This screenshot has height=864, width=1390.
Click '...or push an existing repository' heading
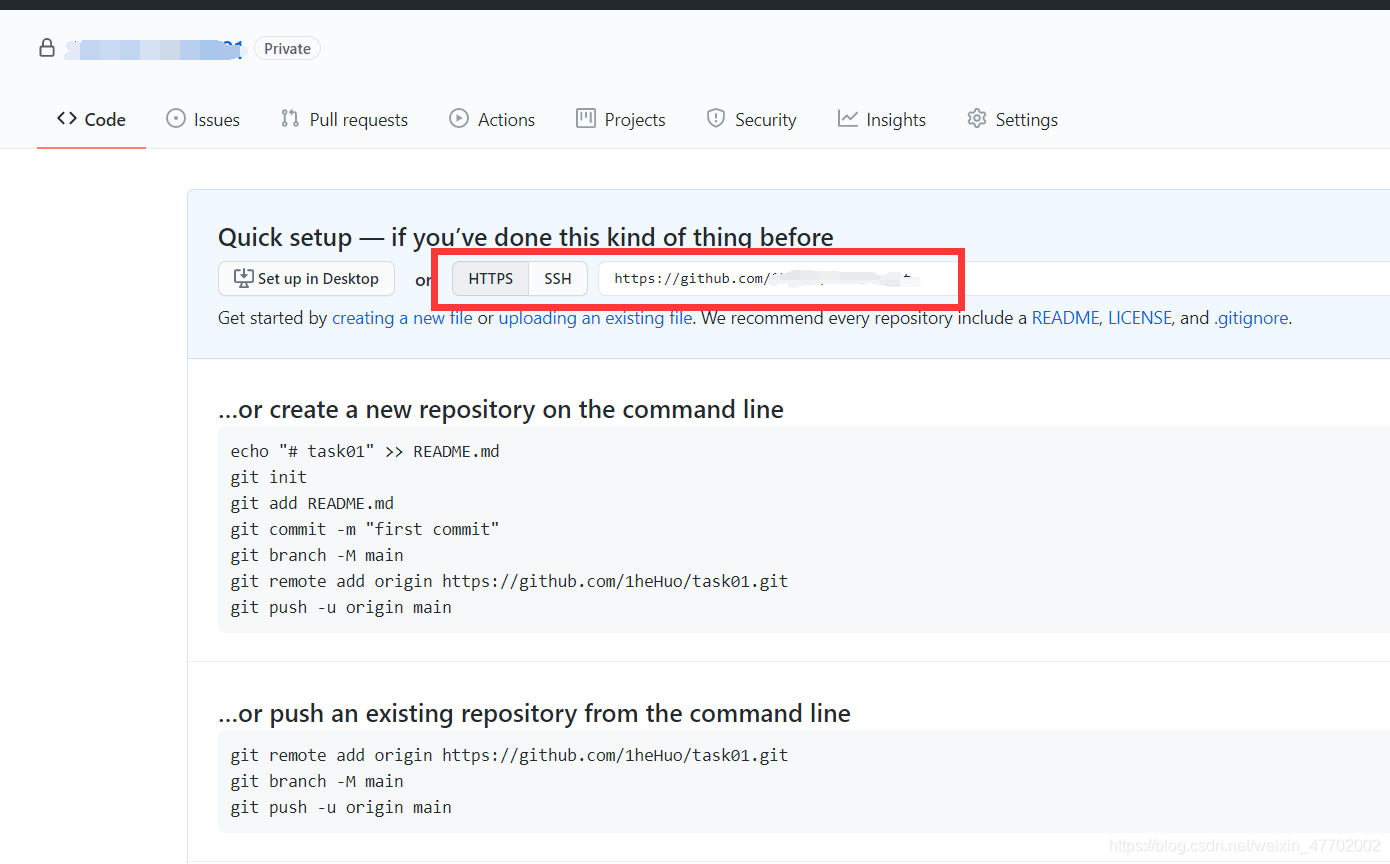534,713
